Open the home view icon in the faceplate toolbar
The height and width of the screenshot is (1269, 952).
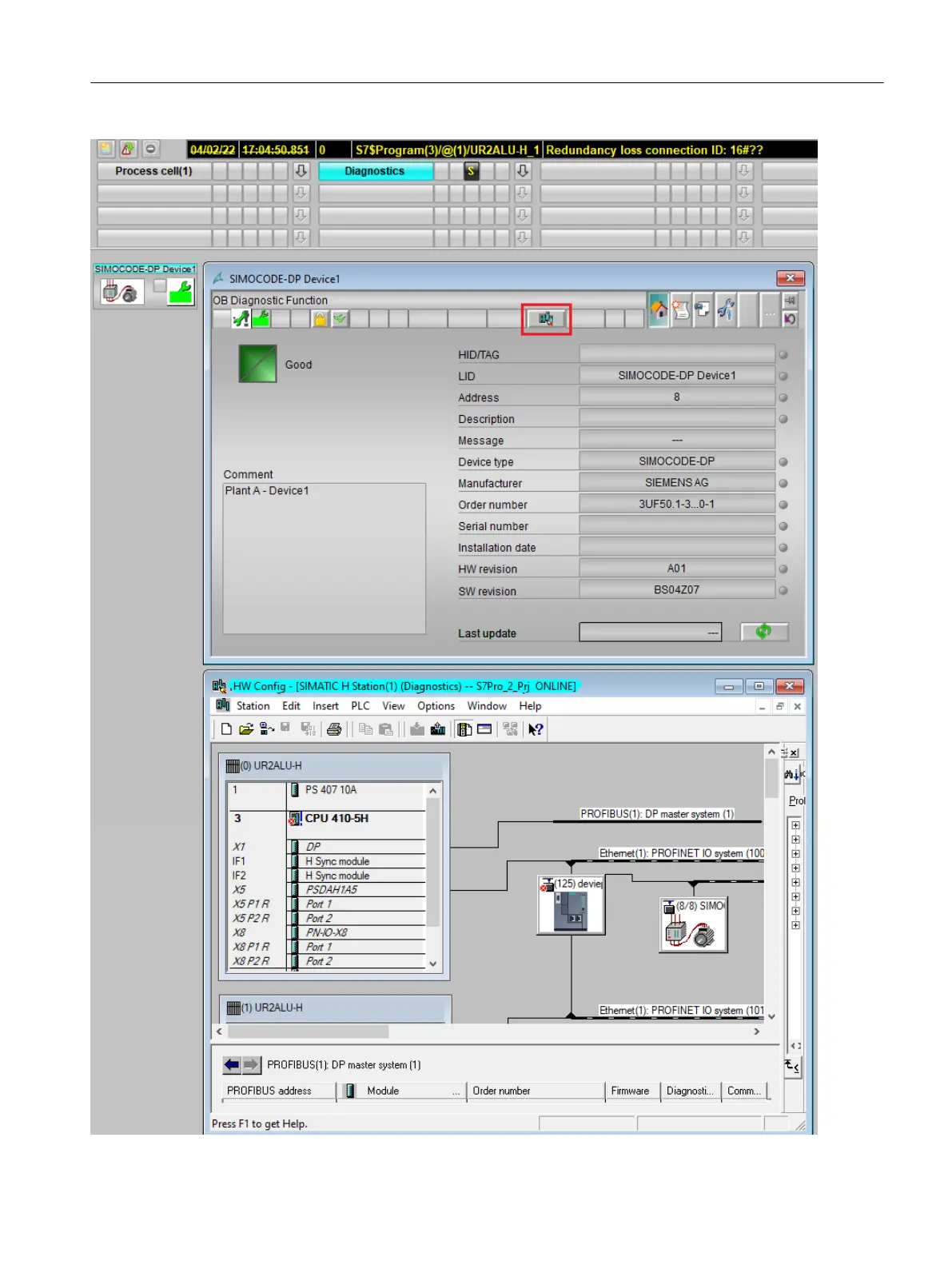658,309
